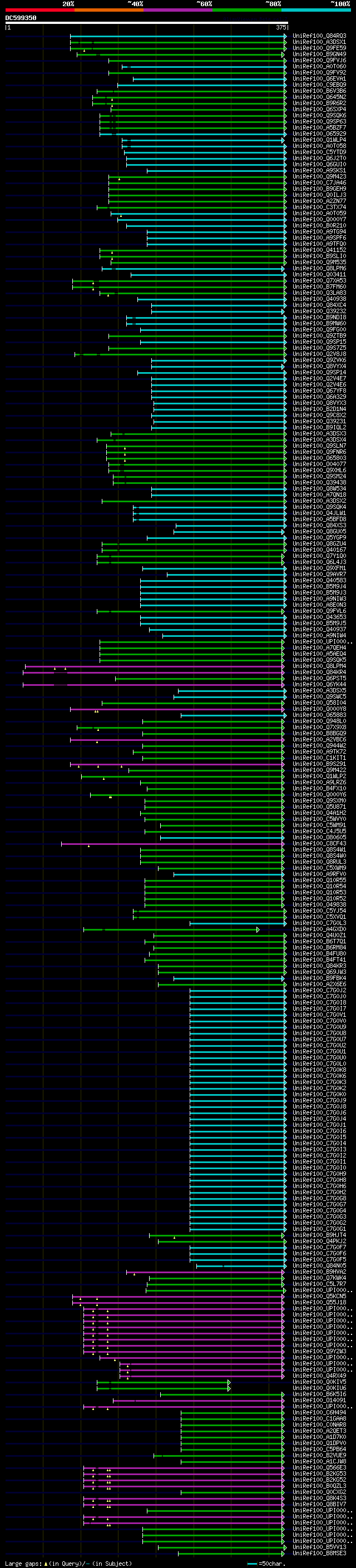Click the orange ~40% identity legend segment

coord(109,10)
